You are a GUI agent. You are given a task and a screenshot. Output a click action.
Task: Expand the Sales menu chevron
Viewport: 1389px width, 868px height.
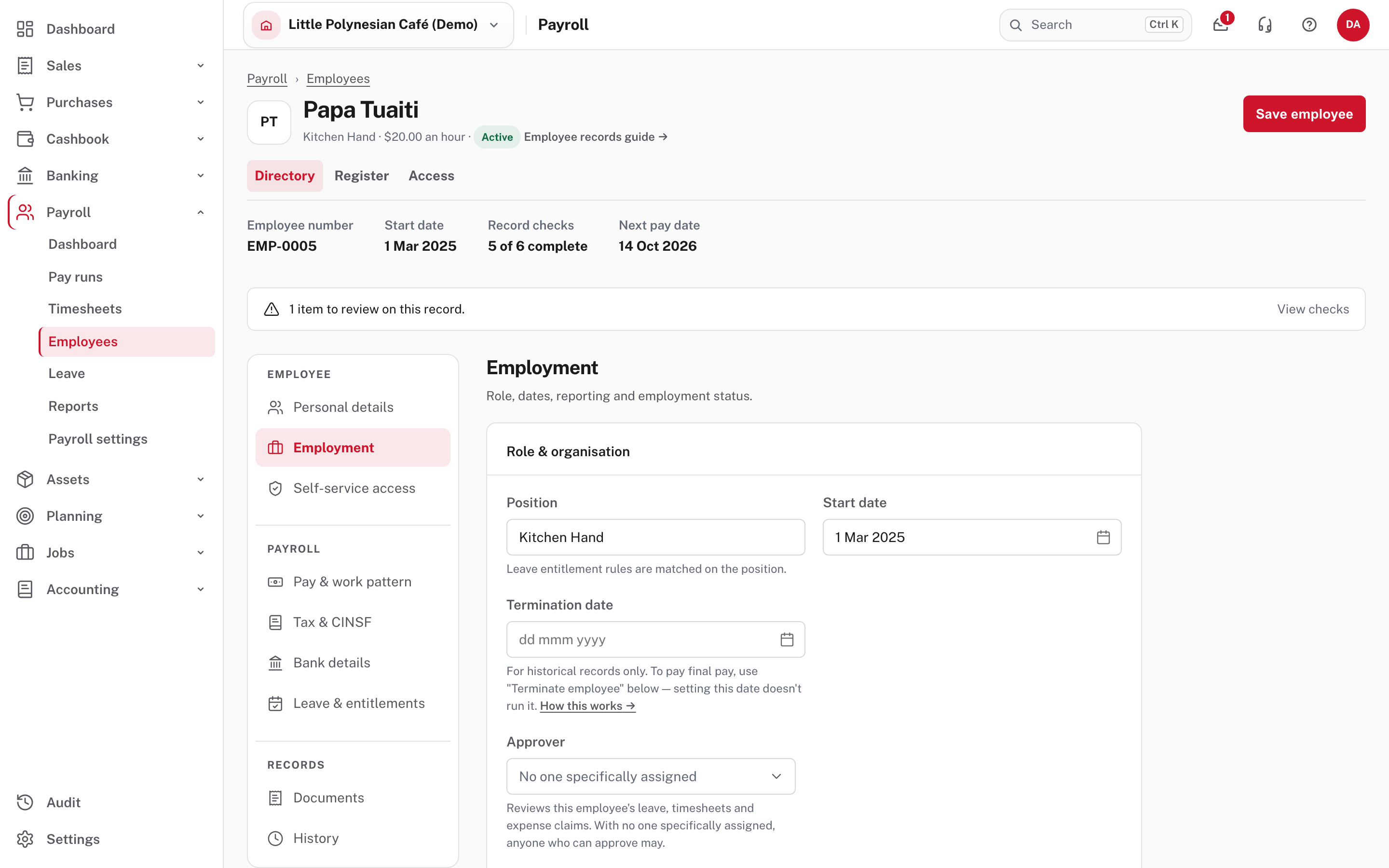(201, 66)
